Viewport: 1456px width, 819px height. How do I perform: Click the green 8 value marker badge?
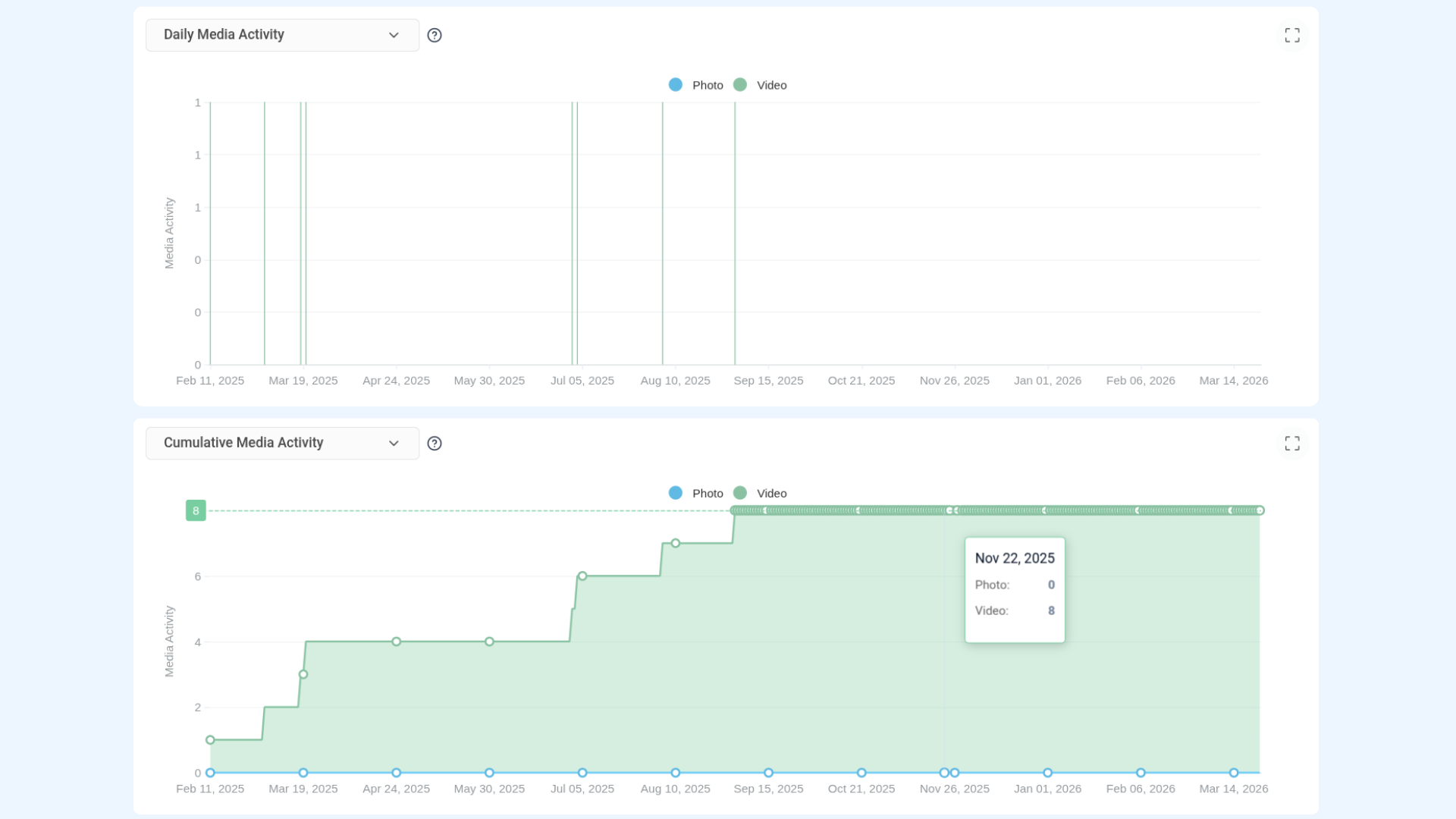196,510
